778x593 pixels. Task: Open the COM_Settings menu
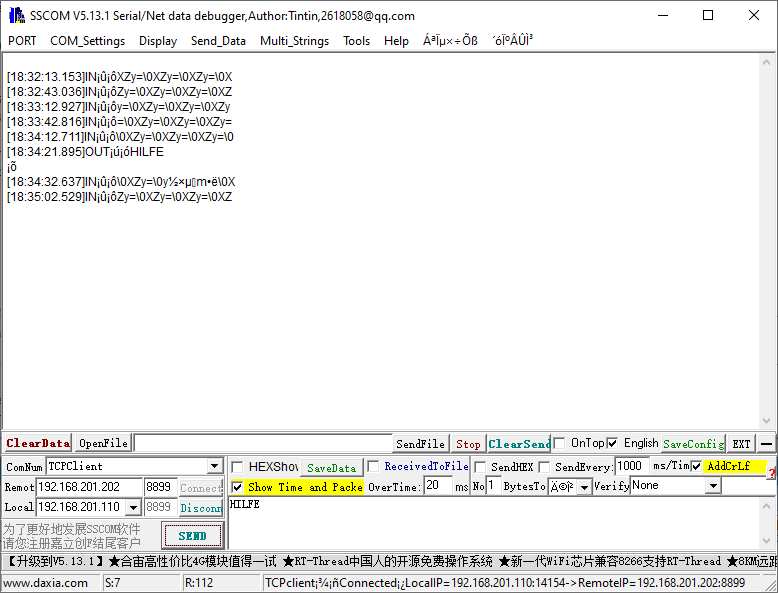88,41
